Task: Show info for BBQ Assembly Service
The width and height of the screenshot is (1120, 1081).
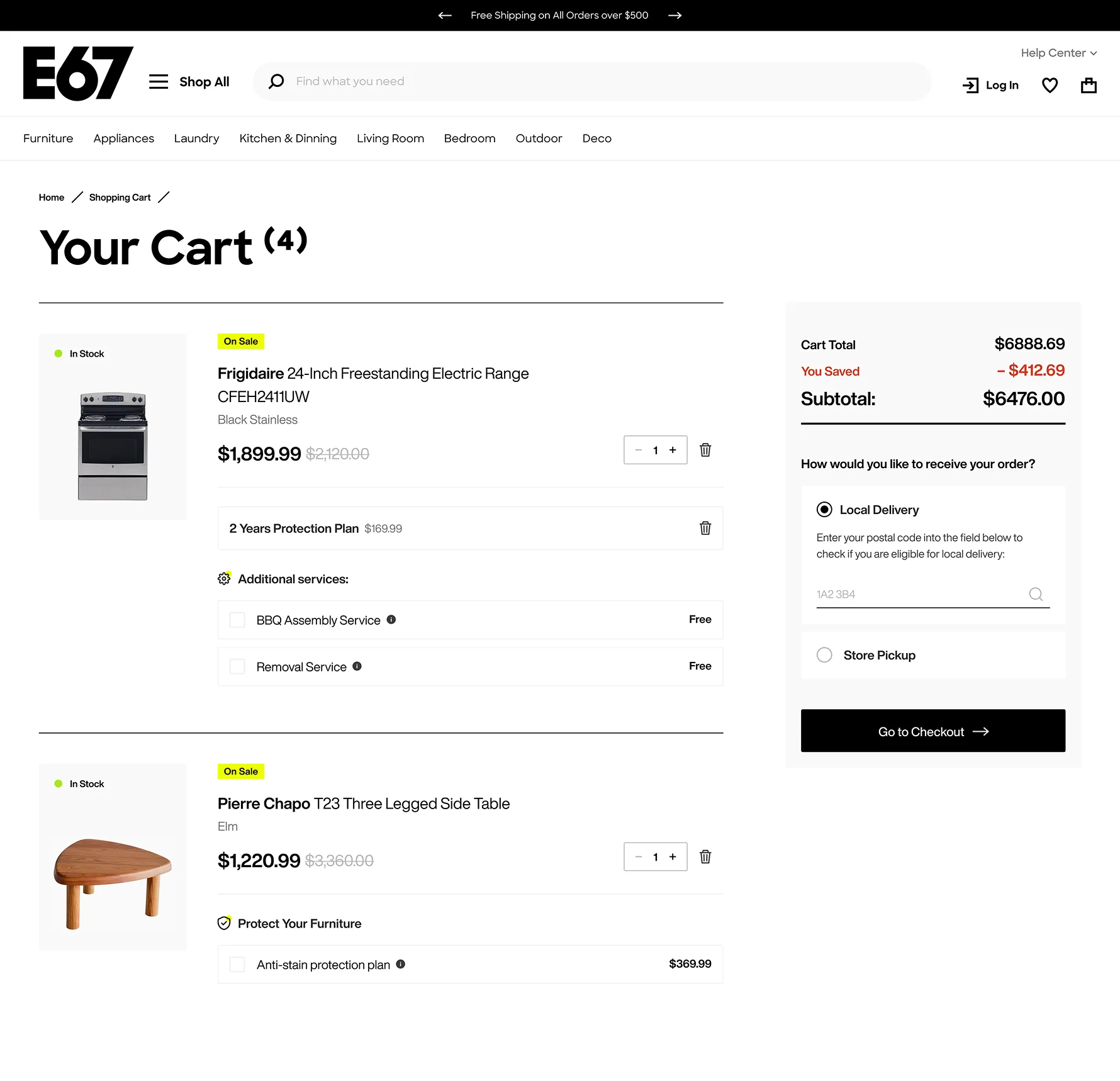Action: [x=391, y=620]
